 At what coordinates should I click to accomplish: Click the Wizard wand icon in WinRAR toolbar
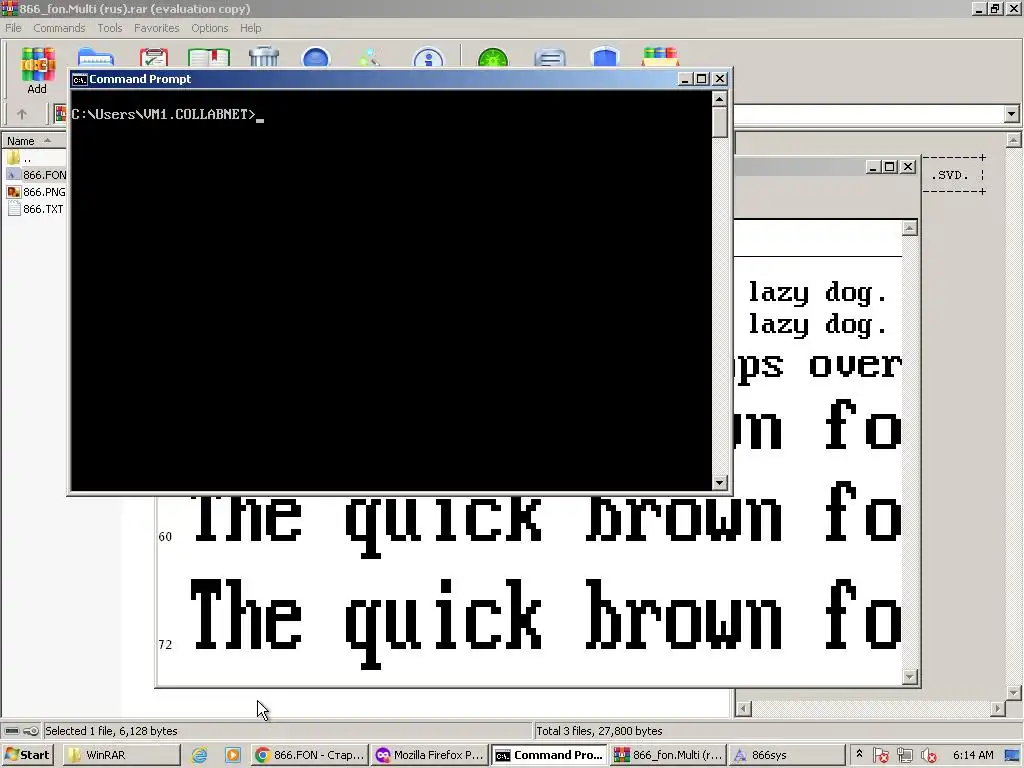(x=369, y=57)
